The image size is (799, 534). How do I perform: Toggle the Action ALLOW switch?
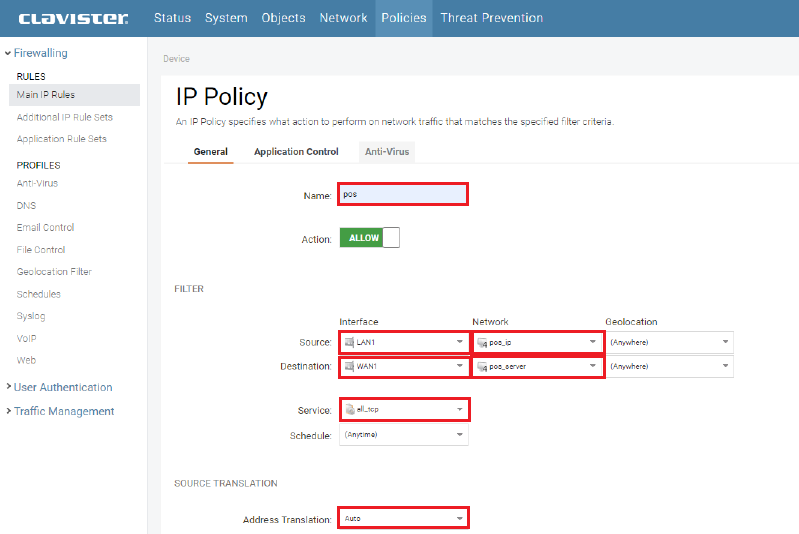click(x=369, y=237)
